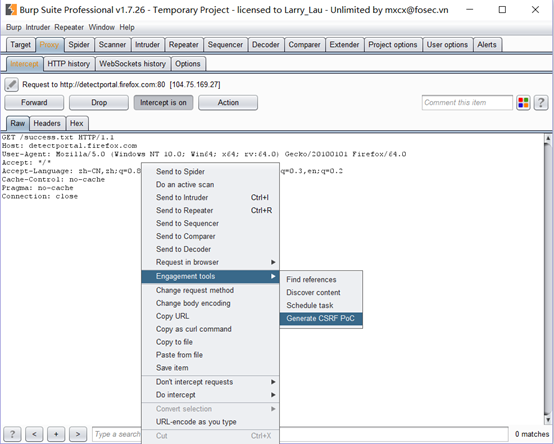Image resolution: width=554 pixels, height=444 pixels.
Task: Choose Do an active scan
Action: (x=210, y=184)
